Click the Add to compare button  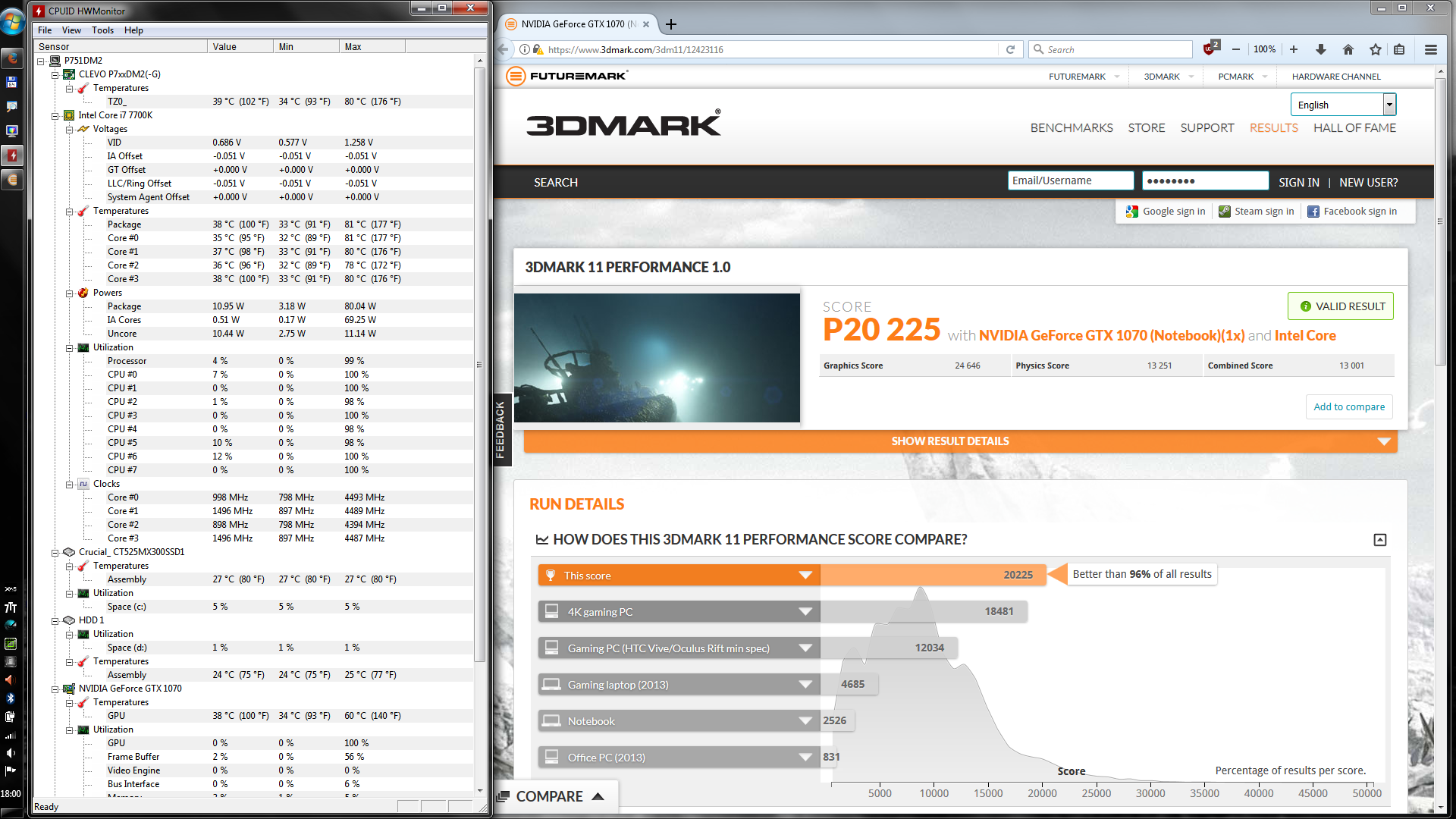click(1348, 407)
